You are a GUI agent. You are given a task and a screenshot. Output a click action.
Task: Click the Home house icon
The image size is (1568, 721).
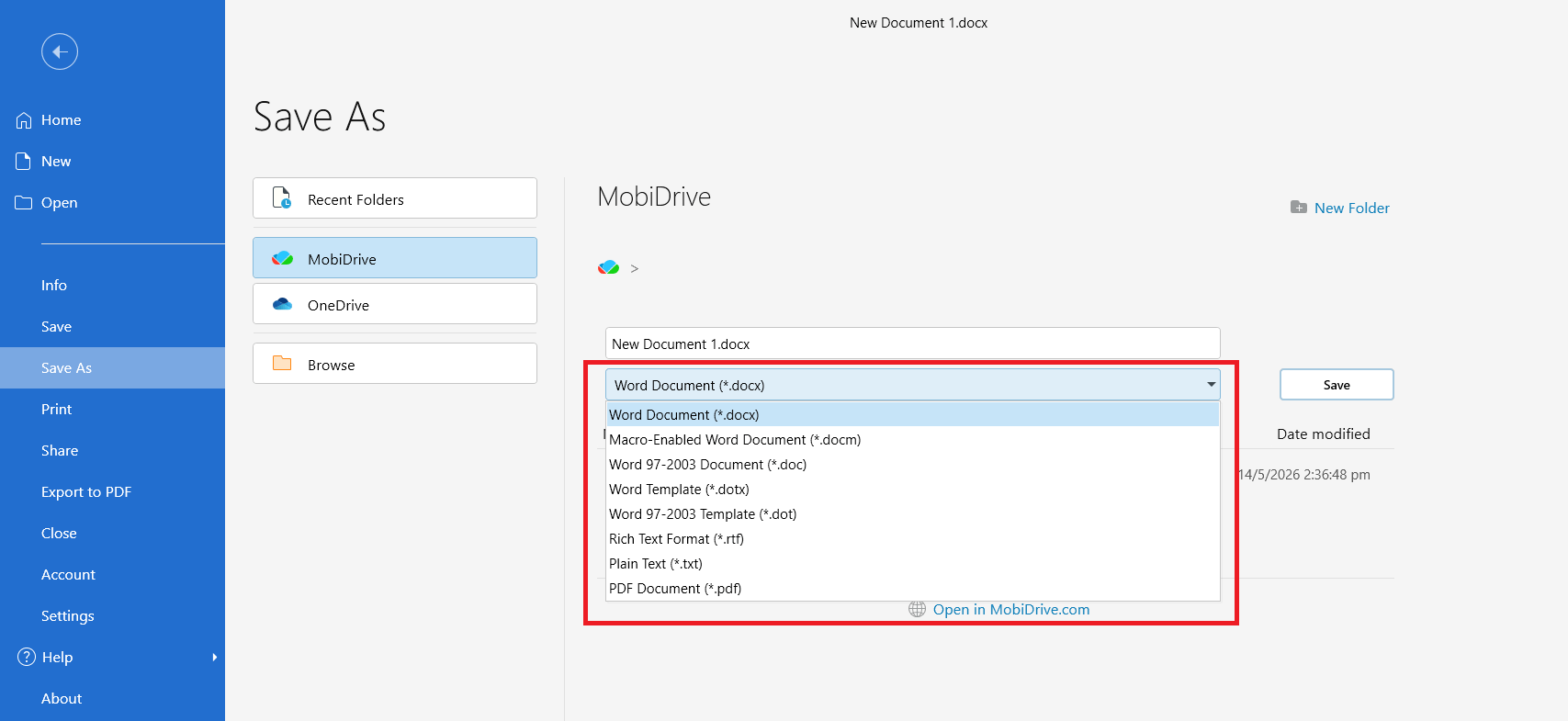pyautogui.click(x=24, y=120)
